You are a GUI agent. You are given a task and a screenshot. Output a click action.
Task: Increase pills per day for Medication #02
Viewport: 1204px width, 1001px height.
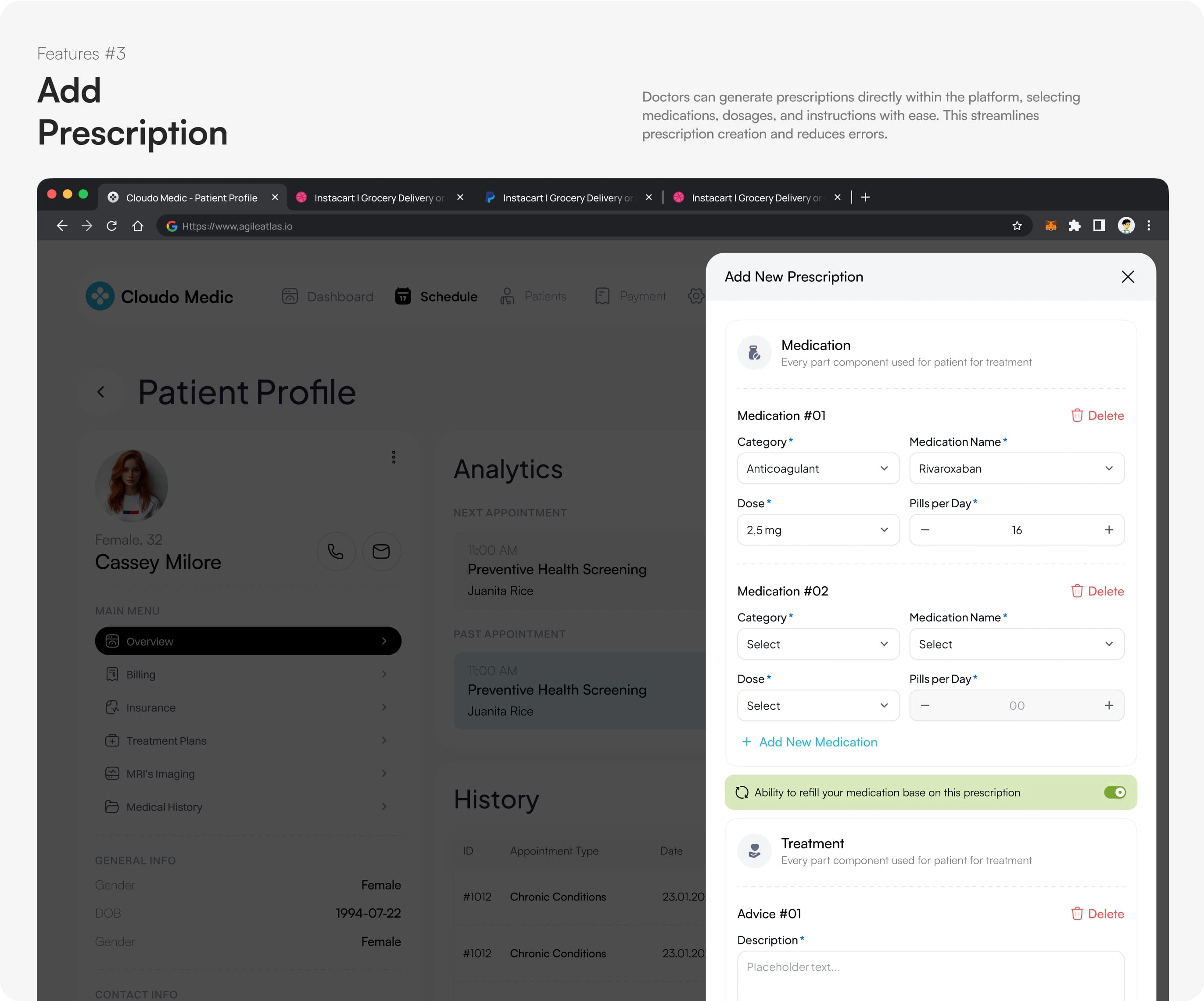tap(1109, 705)
